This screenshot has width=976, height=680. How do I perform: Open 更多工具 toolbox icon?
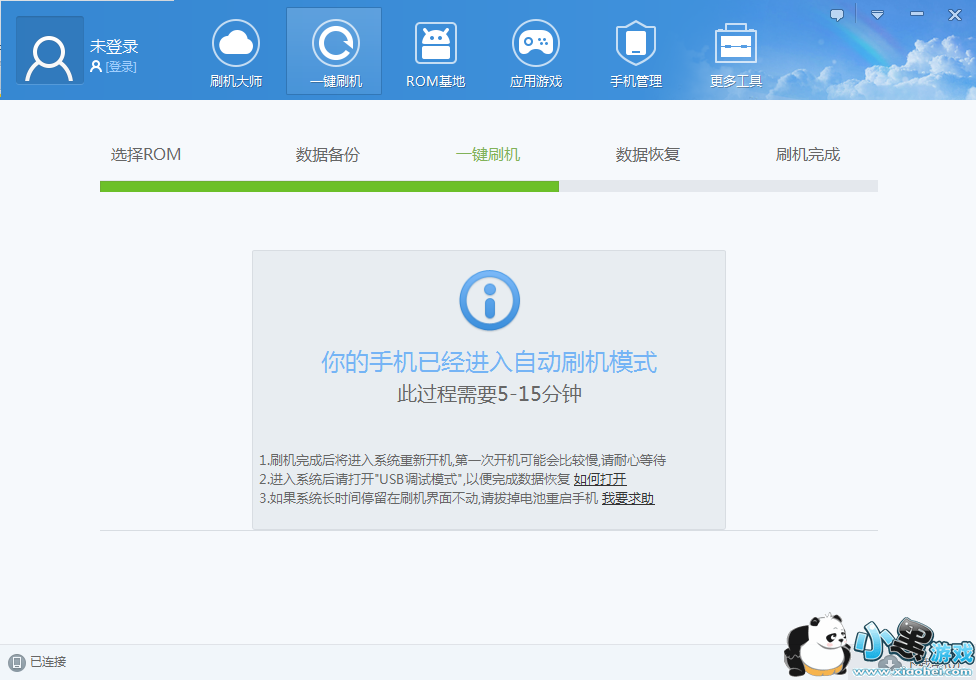click(x=736, y=44)
